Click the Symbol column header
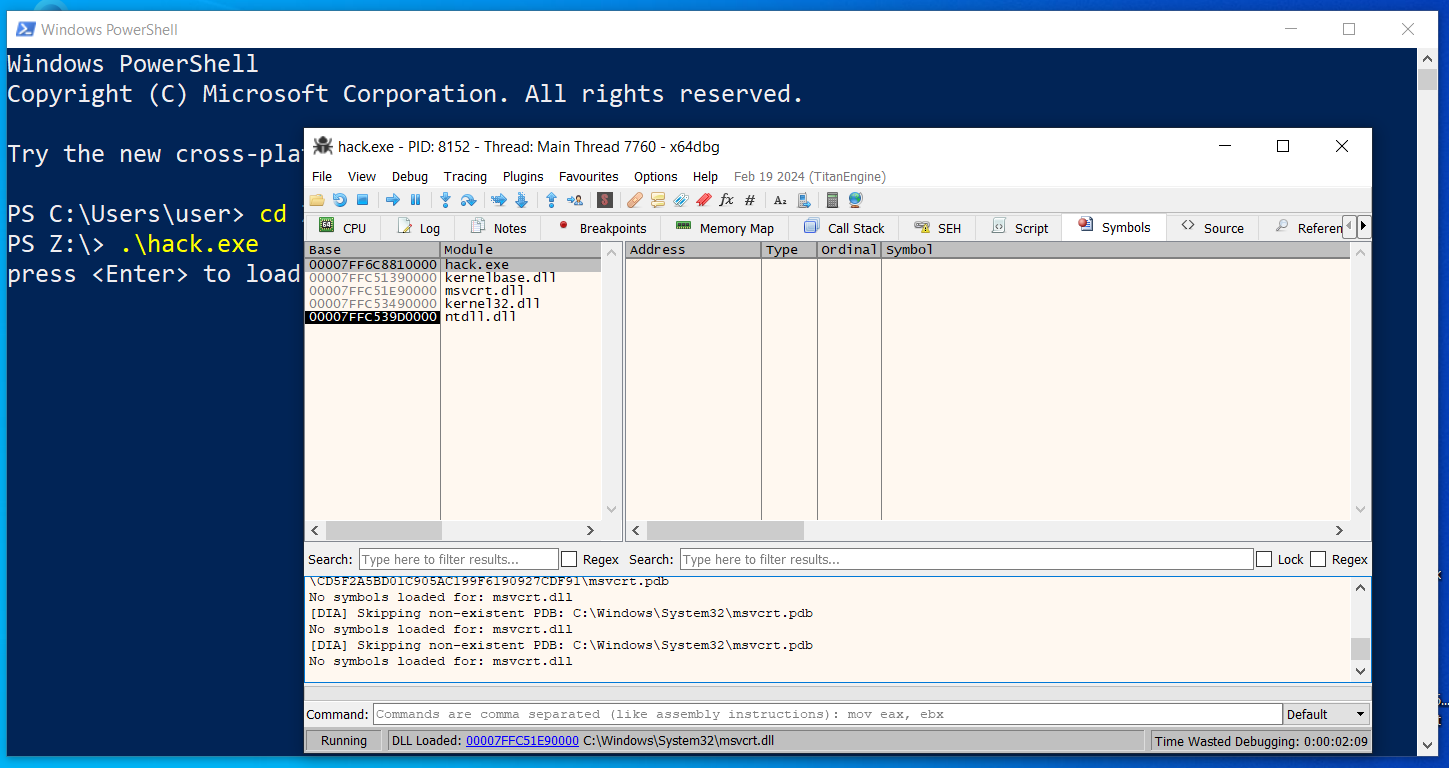Screen dimensions: 1449x768 pyautogui.click(x=1115, y=250)
